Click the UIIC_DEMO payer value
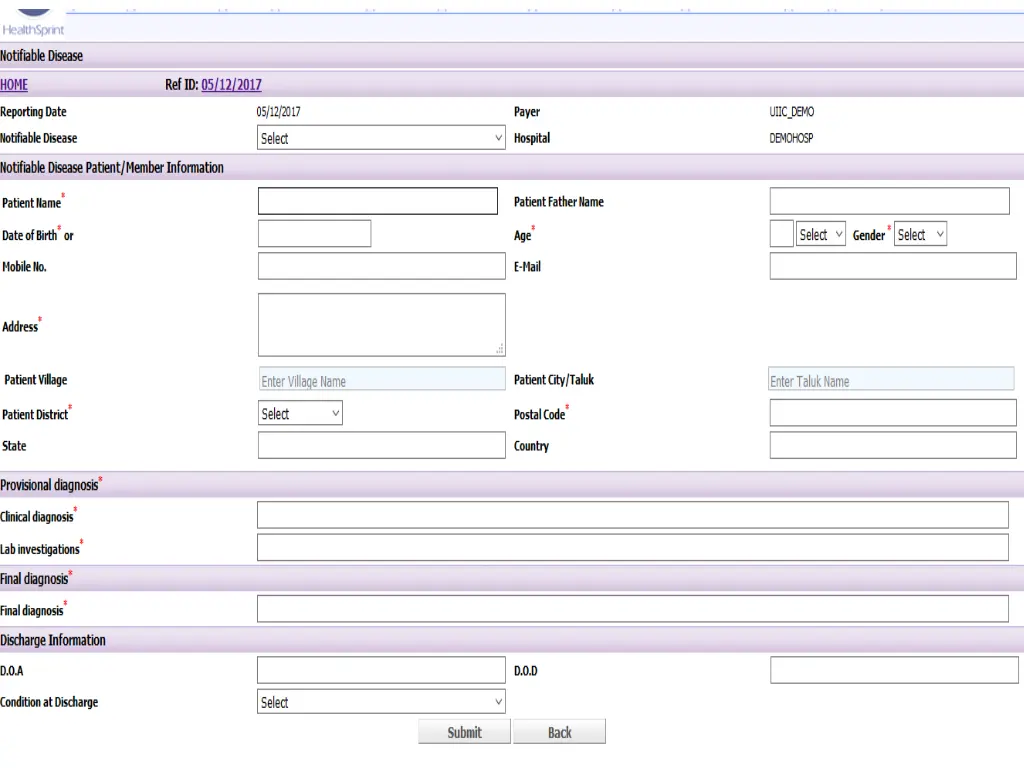 [x=792, y=112]
